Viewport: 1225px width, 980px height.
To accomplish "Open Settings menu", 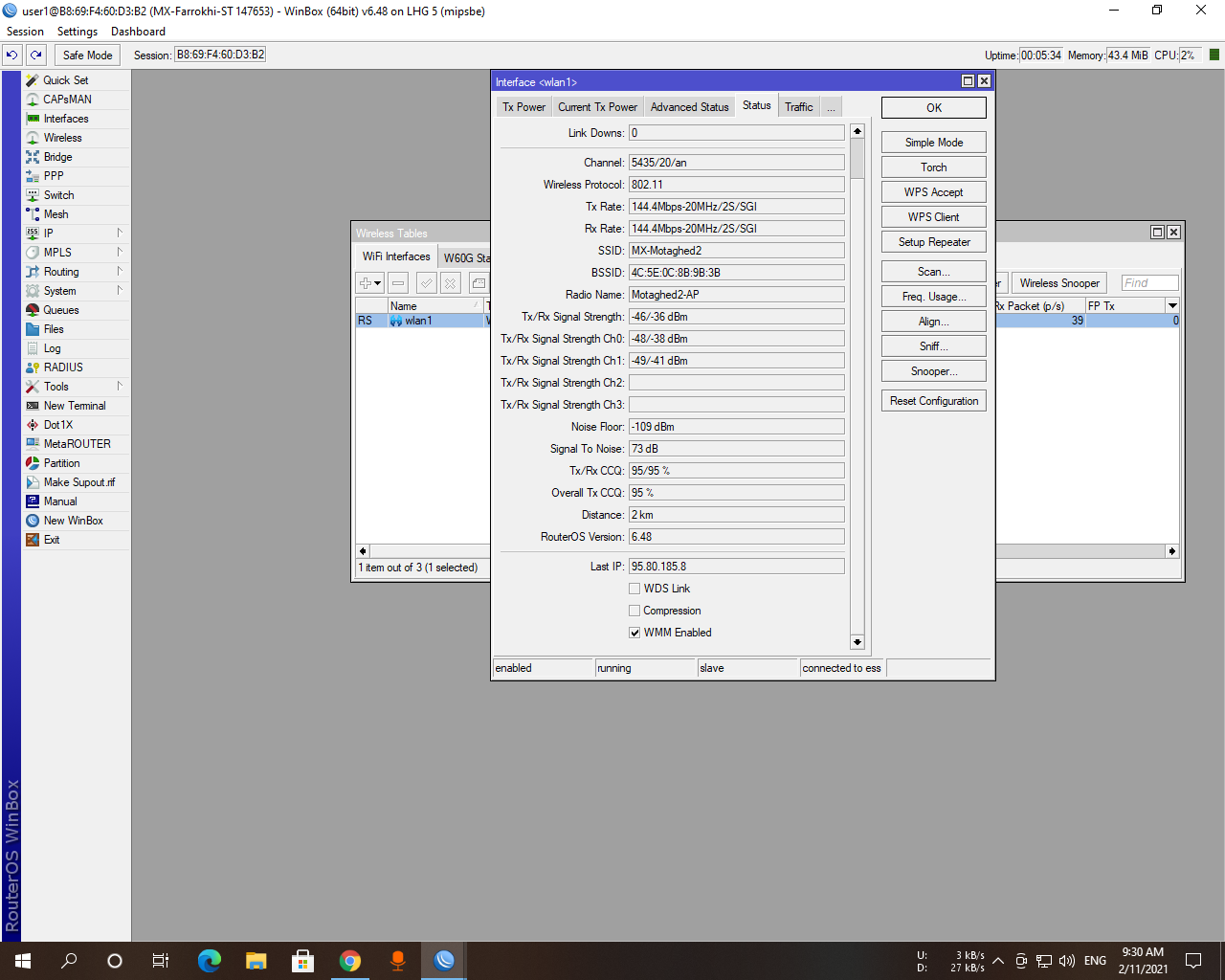I will point(78,32).
